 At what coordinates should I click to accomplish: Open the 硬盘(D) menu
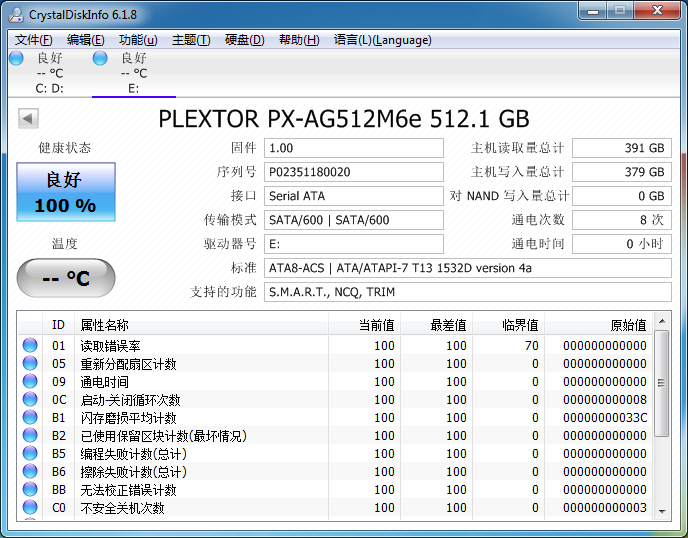point(244,40)
